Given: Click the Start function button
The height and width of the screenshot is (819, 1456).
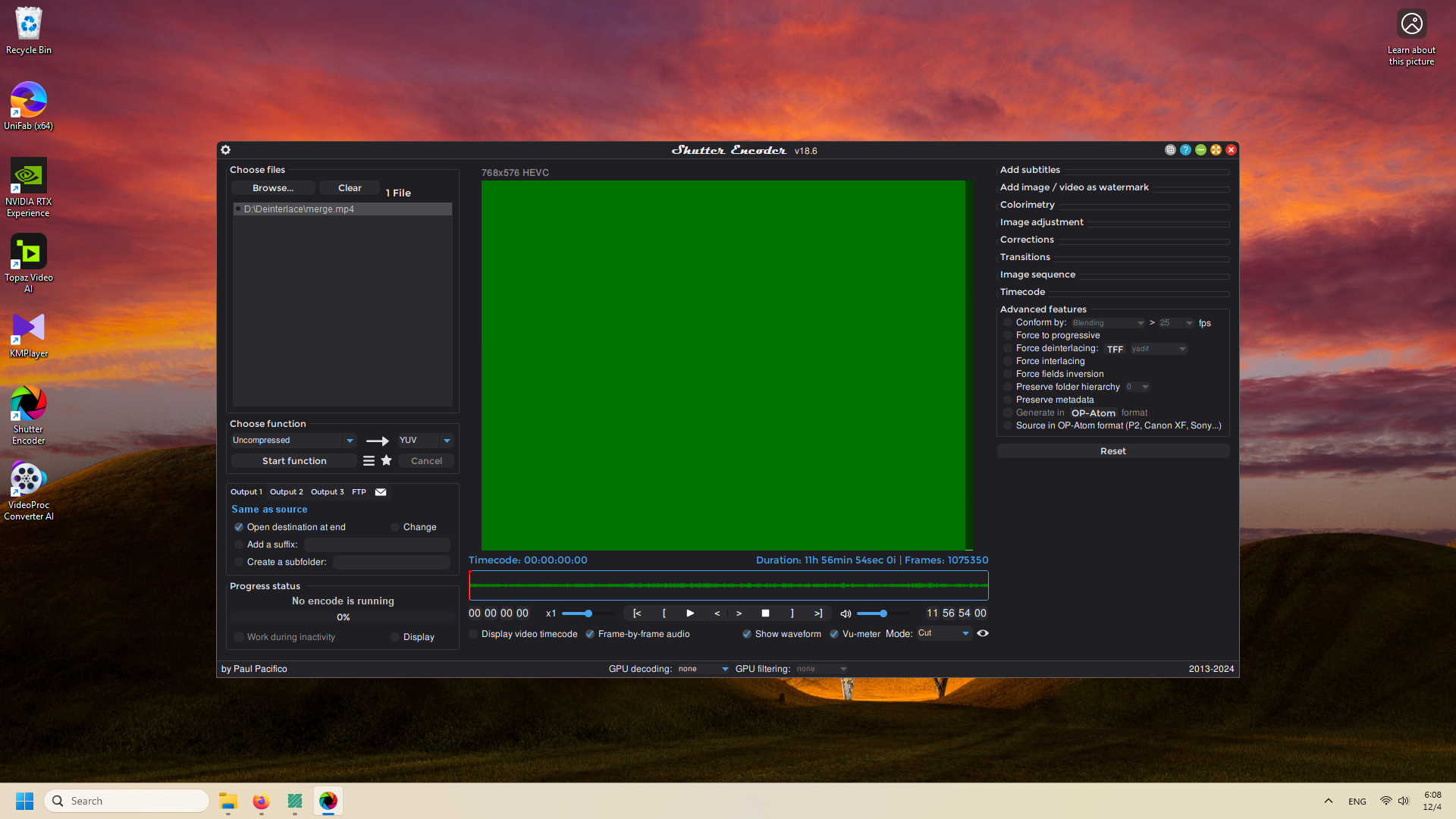Looking at the screenshot, I should (x=294, y=461).
